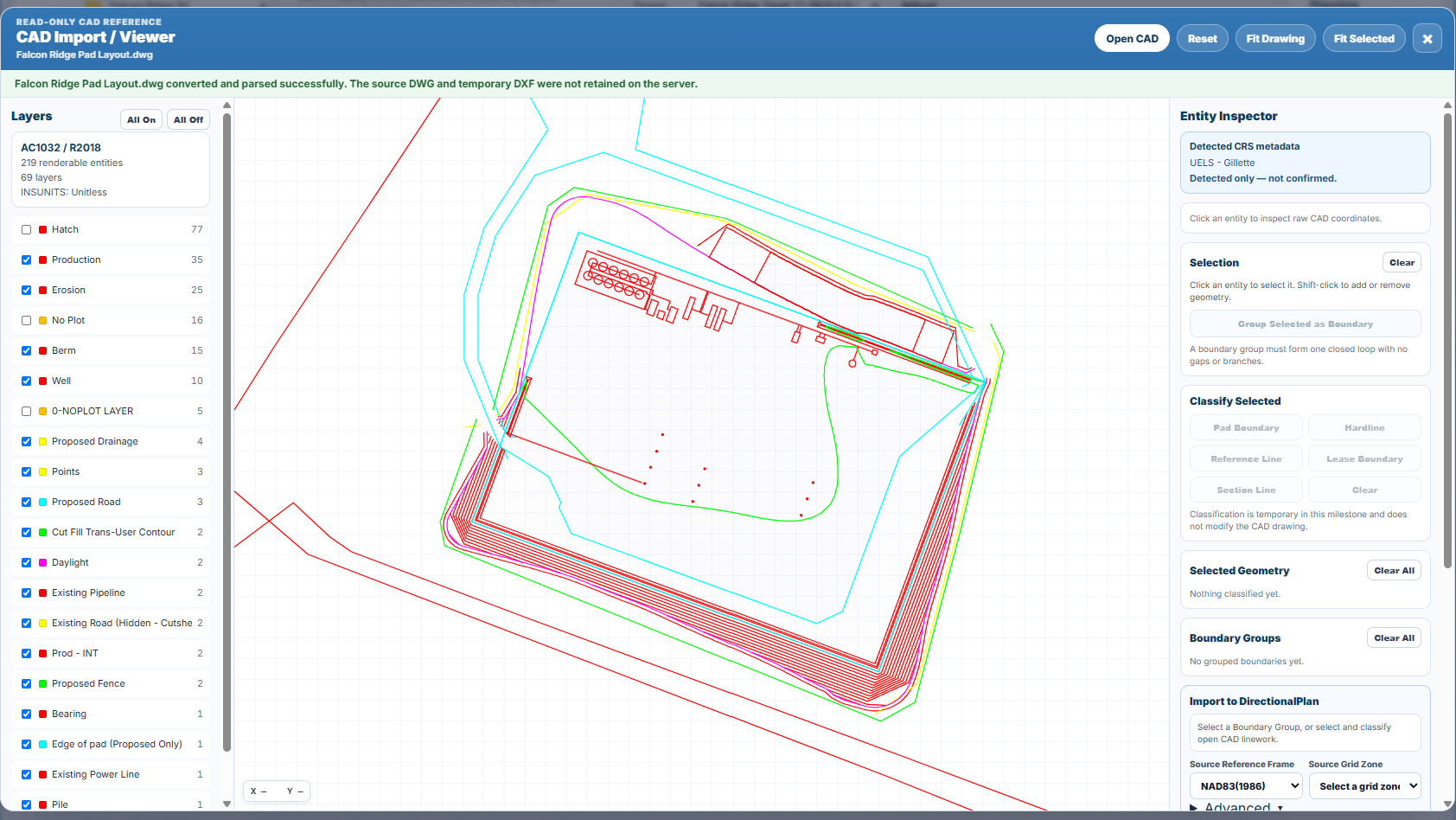Click the red swatch beside Hatch

[42, 229]
